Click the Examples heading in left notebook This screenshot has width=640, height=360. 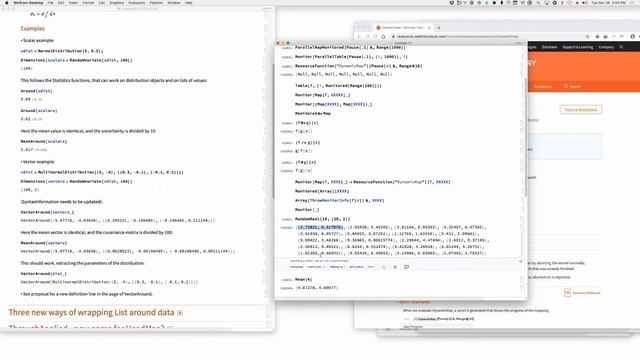pyautogui.click(x=33, y=29)
